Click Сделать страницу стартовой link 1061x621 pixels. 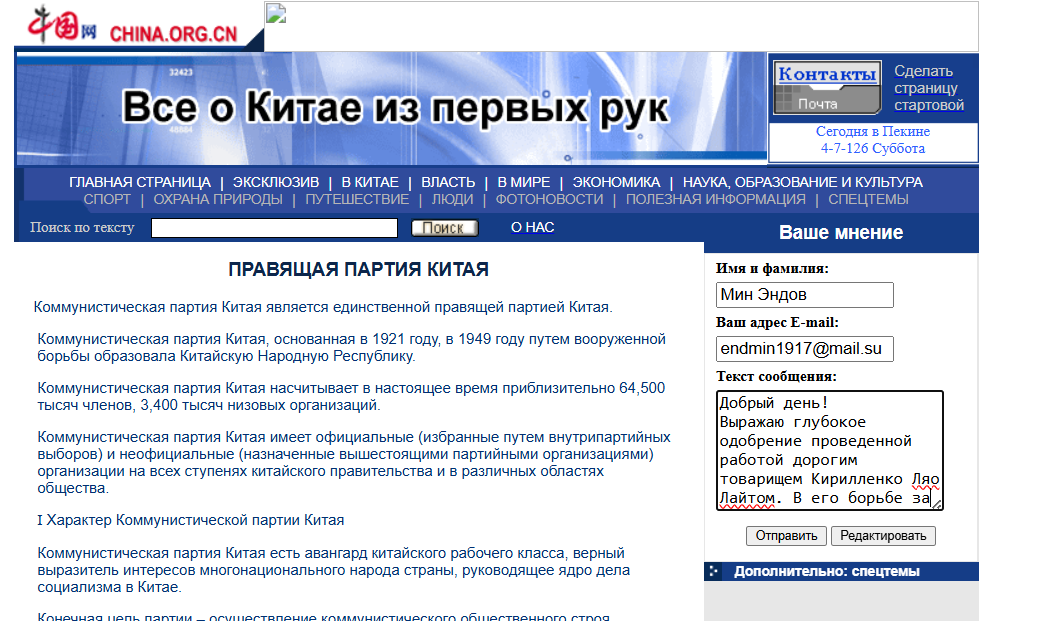[x=929, y=88]
